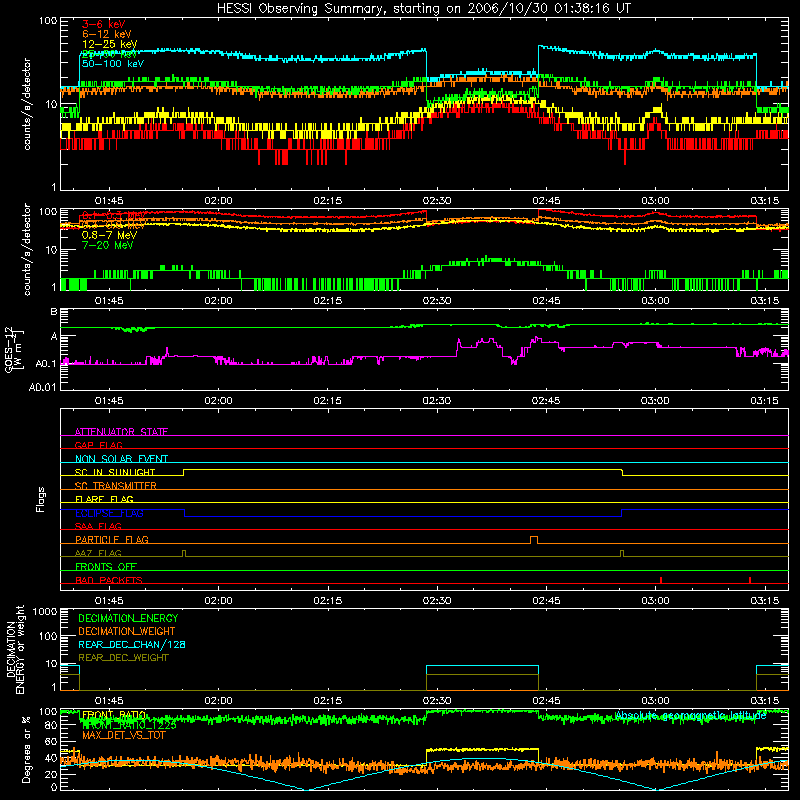The height and width of the screenshot is (800, 800).
Task: Click the BAD_PACKETS spike nearest 03:15
Action: point(750,580)
